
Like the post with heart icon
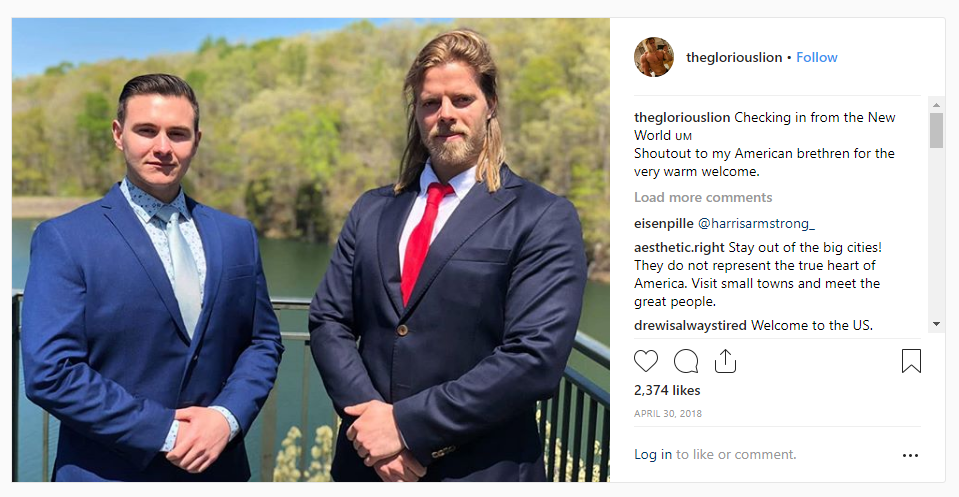646,361
